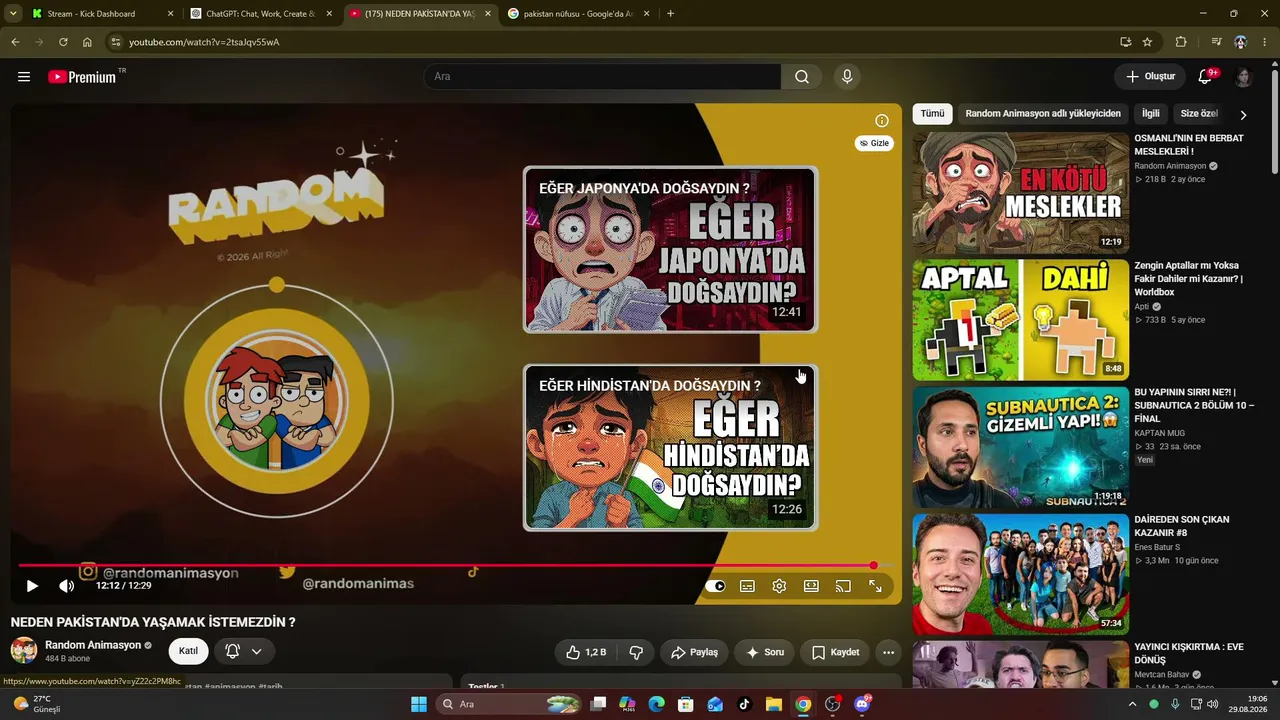Click the video progress bar scrubber
1280x720 pixels.
[873, 566]
